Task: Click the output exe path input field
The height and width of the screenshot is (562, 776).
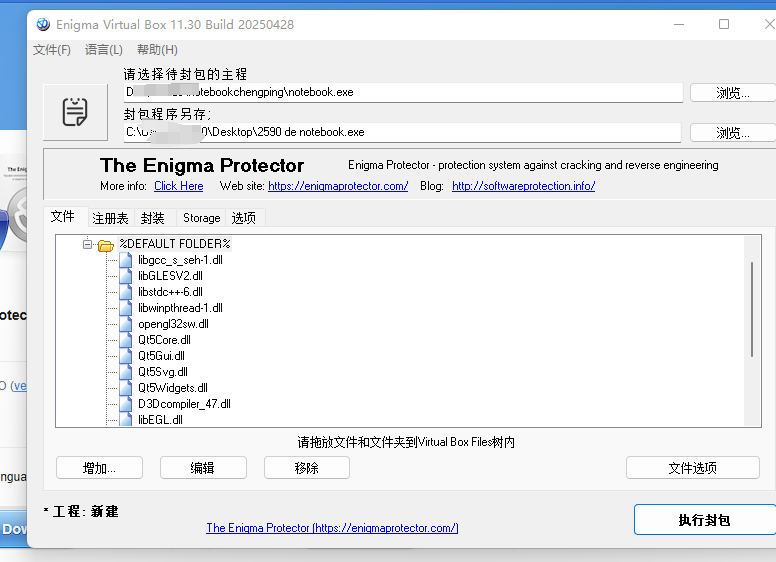Action: (402, 132)
